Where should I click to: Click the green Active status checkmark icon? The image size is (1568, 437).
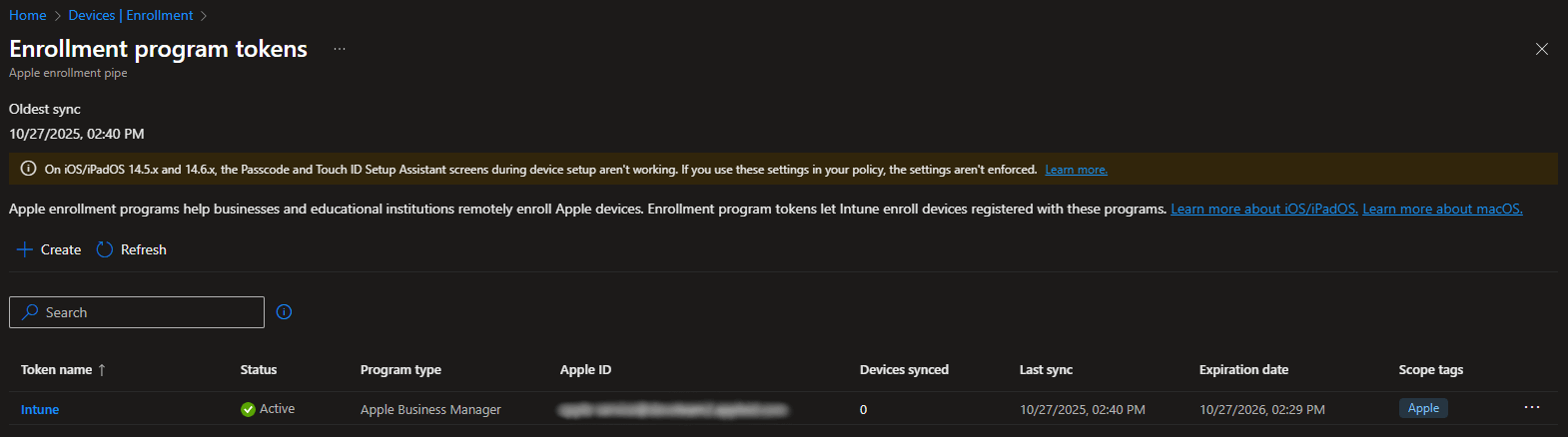pyautogui.click(x=248, y=409)
